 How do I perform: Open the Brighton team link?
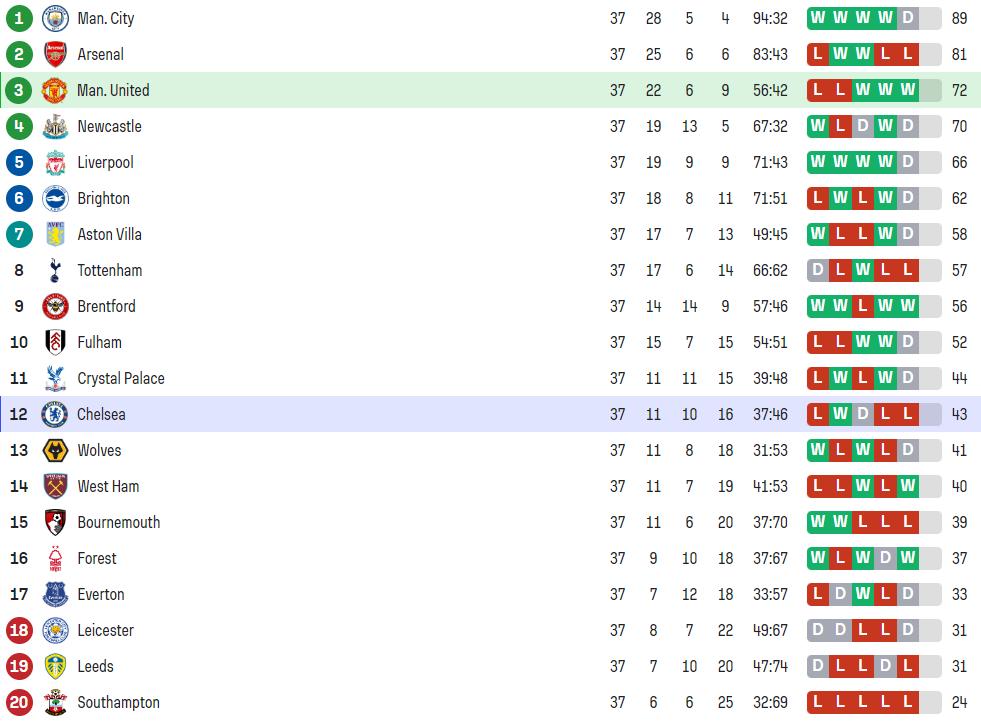(103, 198)
